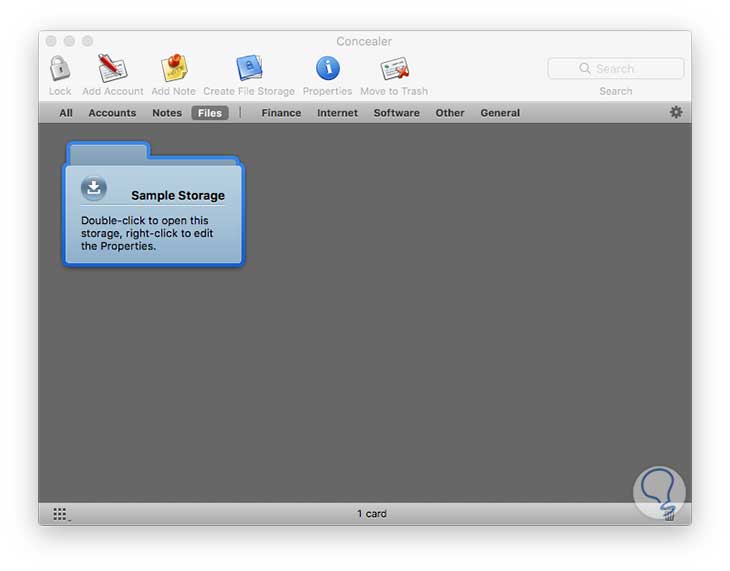Filter by Other category
The image size is (730, 571).
point(450,113)
